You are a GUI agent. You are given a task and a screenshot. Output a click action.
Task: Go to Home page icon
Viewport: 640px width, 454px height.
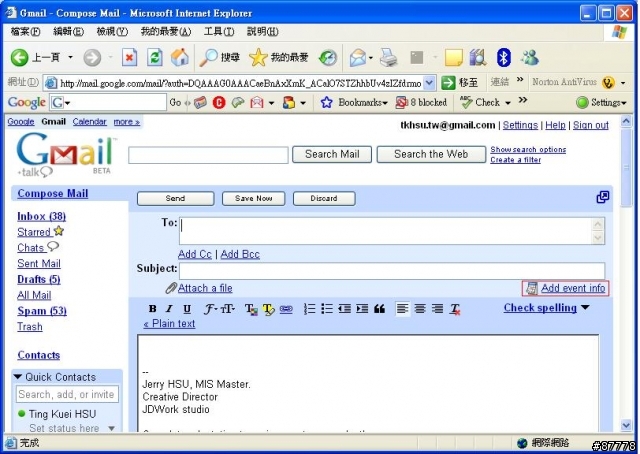[x=180, y=58]
